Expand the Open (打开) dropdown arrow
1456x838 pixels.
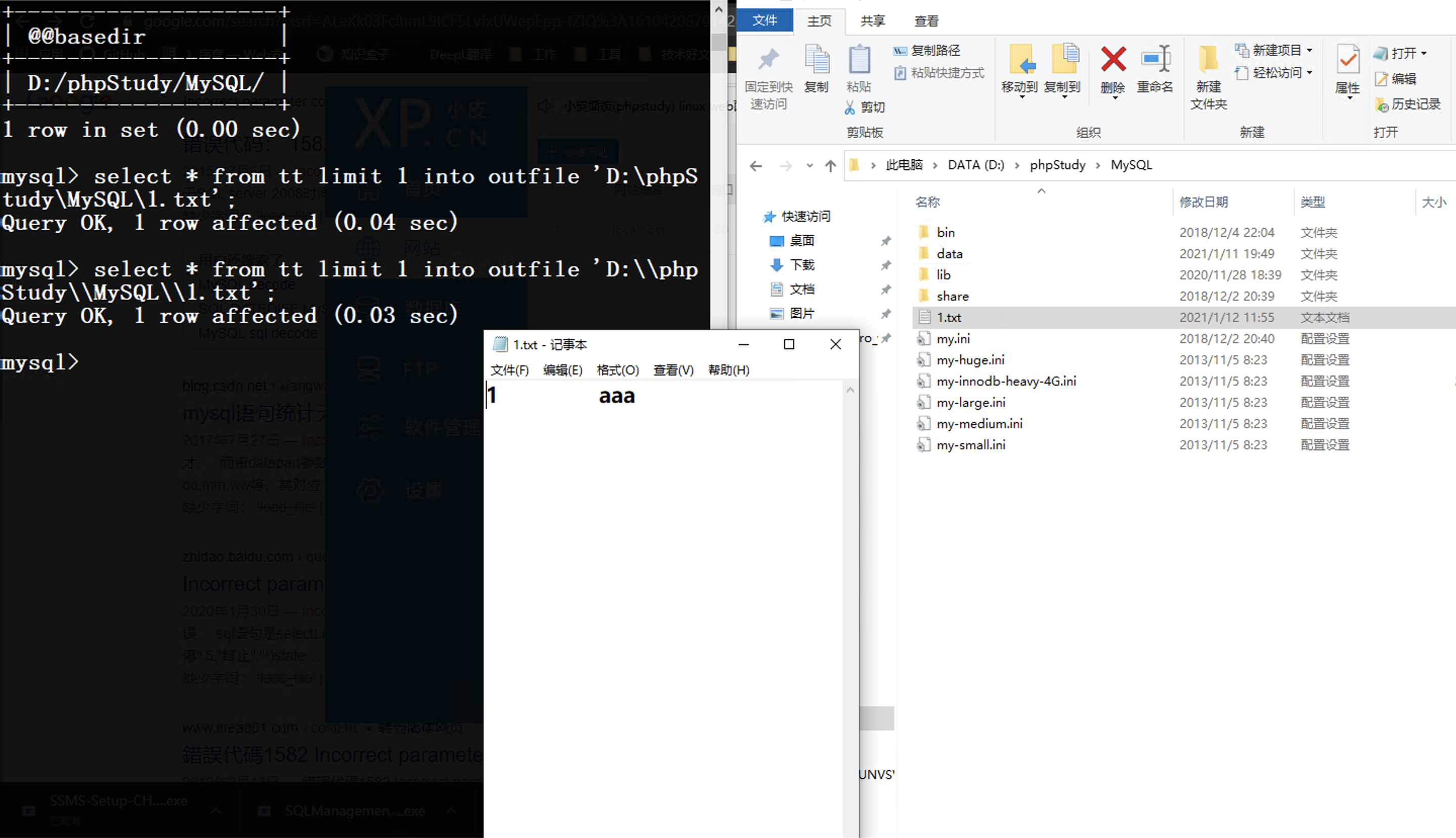click(1424, 54)
